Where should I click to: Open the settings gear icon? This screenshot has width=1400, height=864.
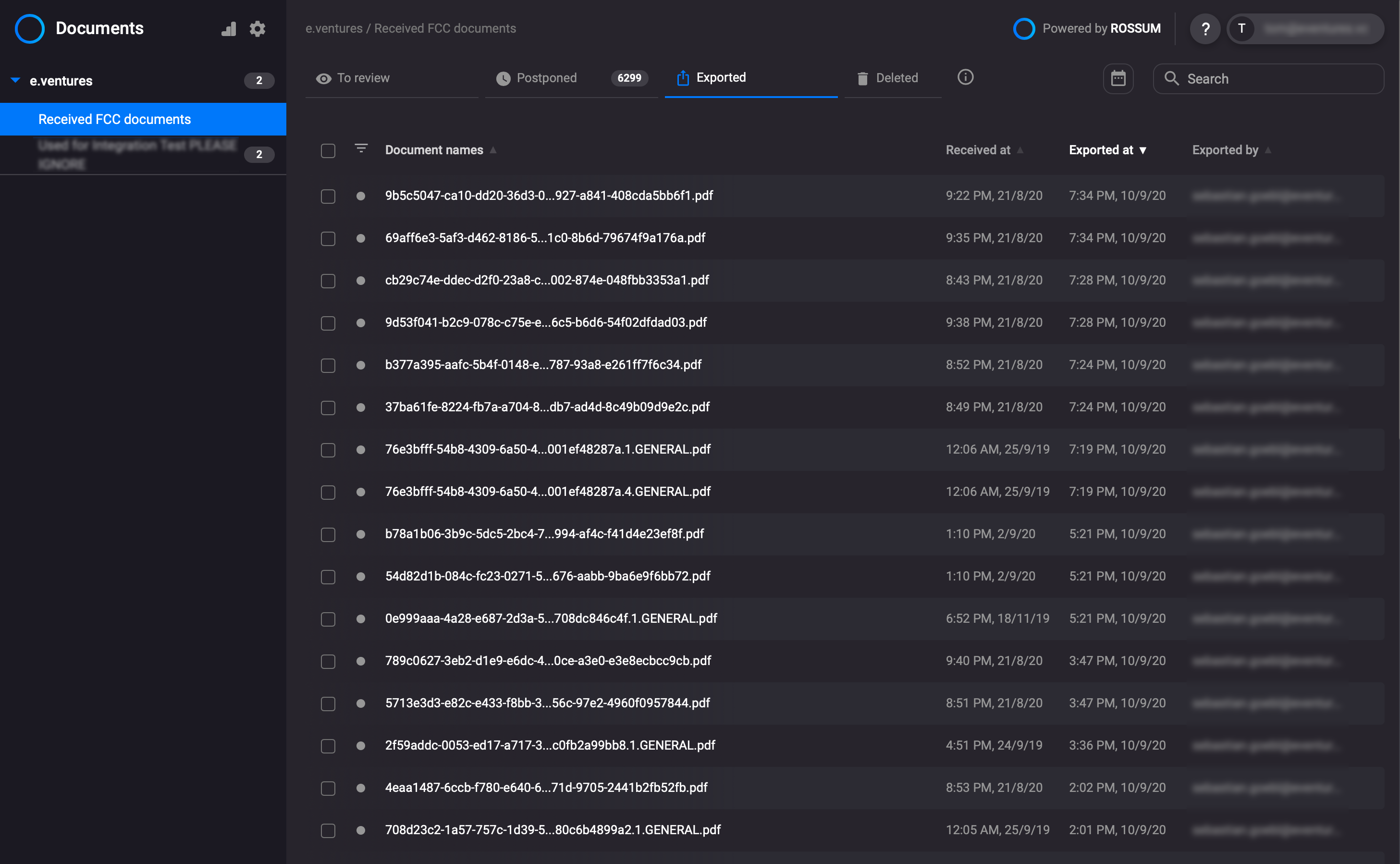(258, 28)
